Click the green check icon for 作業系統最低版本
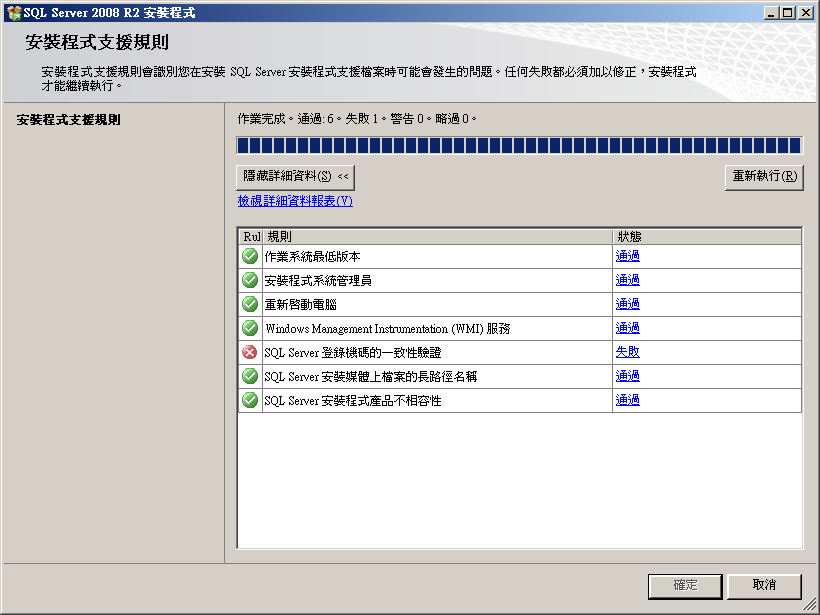 click(x=250, y=256)
